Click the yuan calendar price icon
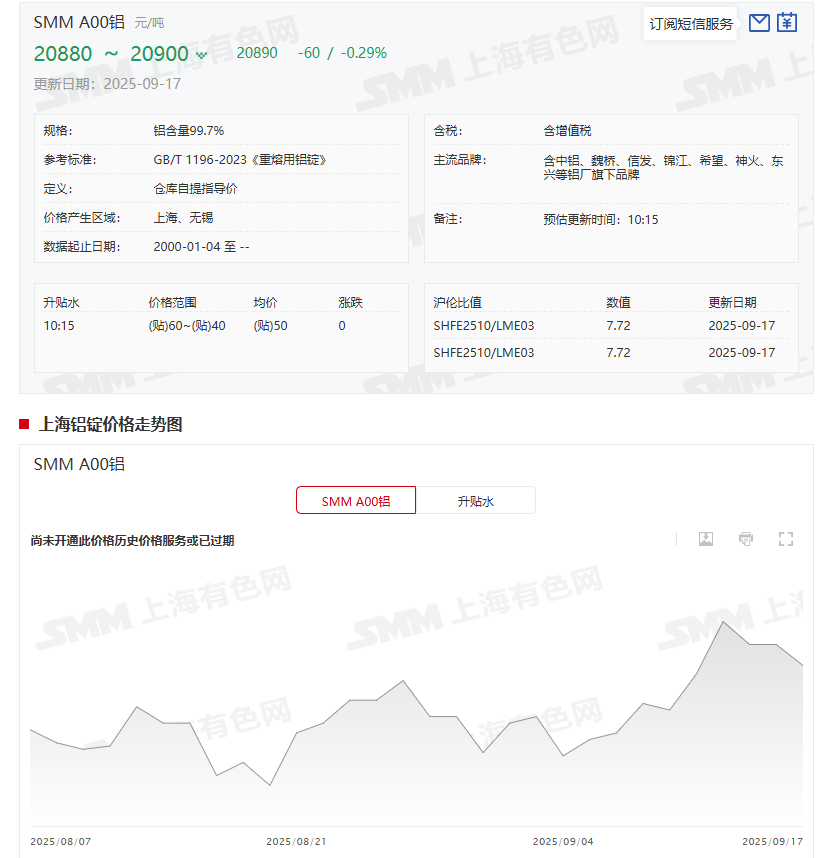 pyautogui.click(x=786, y=22)
